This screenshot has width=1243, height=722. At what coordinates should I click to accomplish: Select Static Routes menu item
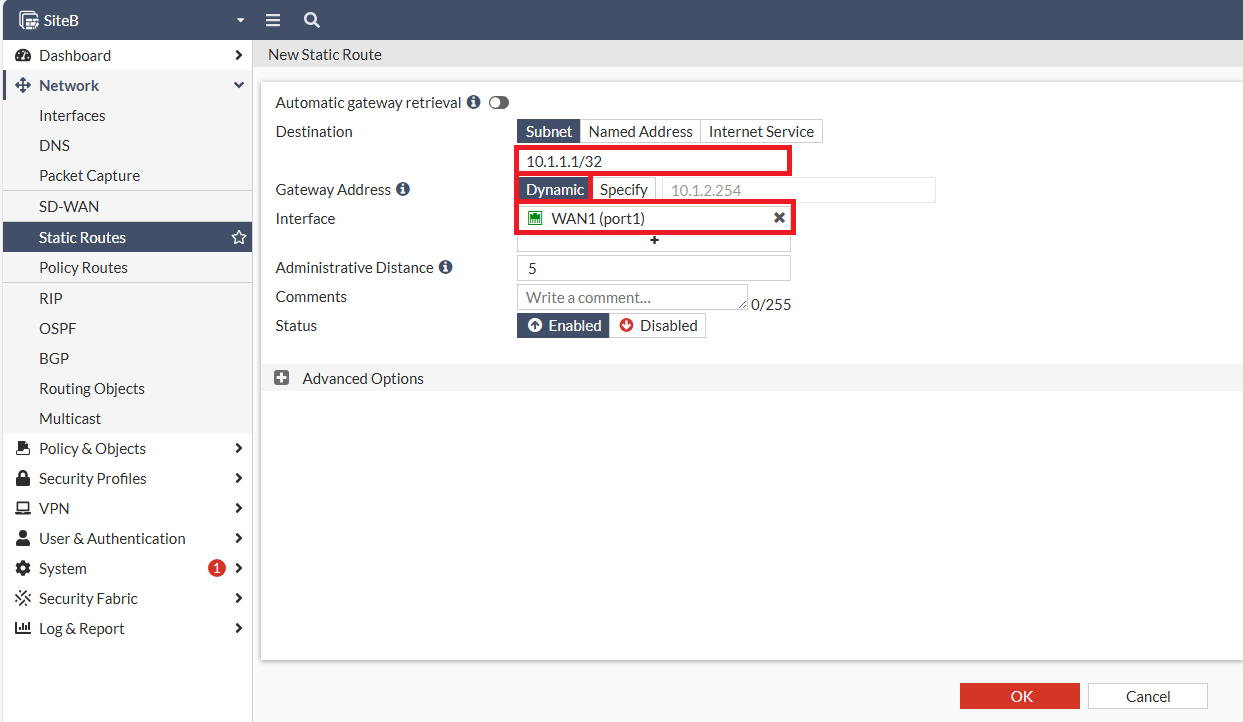tap(127, 237)
